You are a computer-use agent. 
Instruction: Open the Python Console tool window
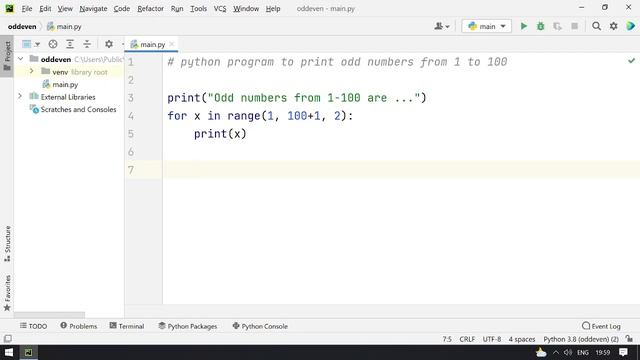click(x=260, y=326)
